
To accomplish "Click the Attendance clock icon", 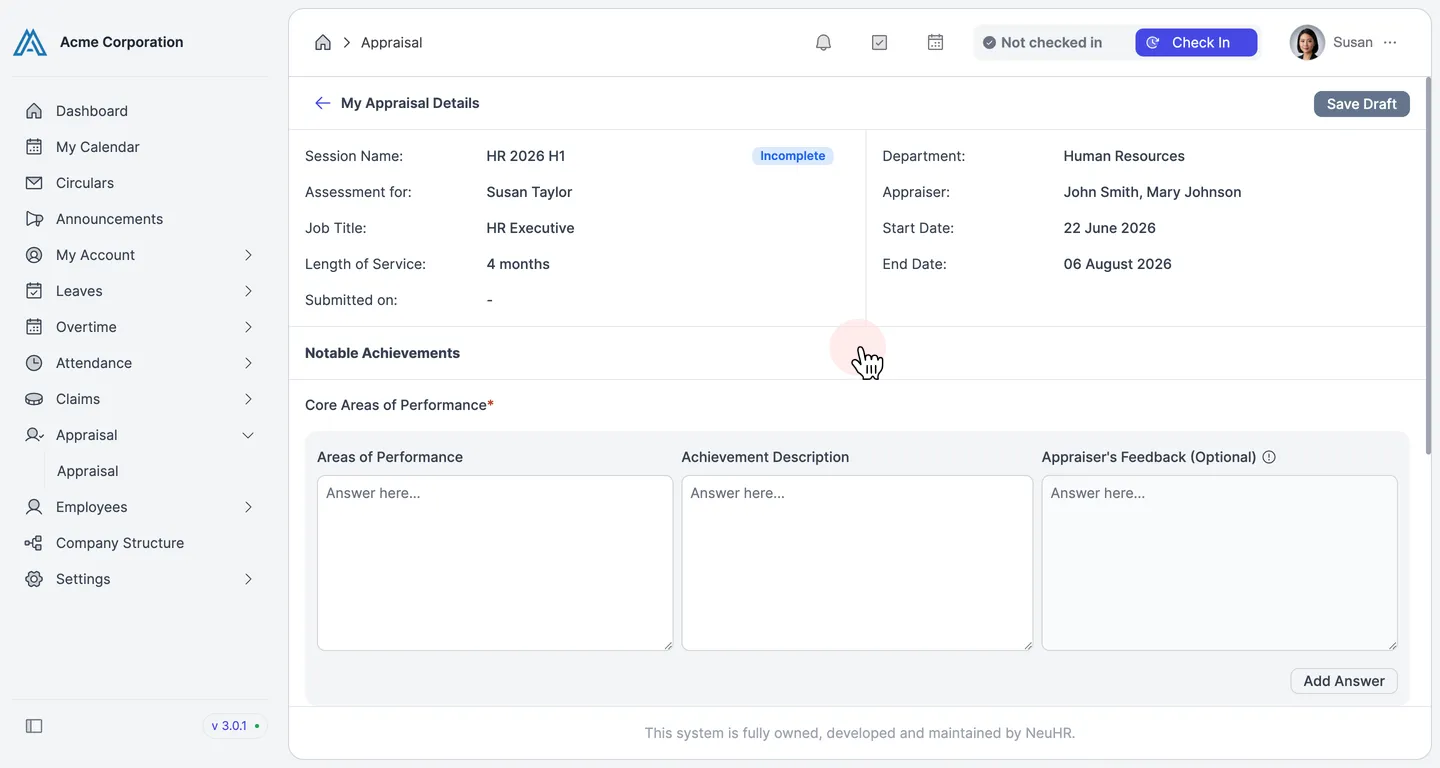I will [34, 363].
